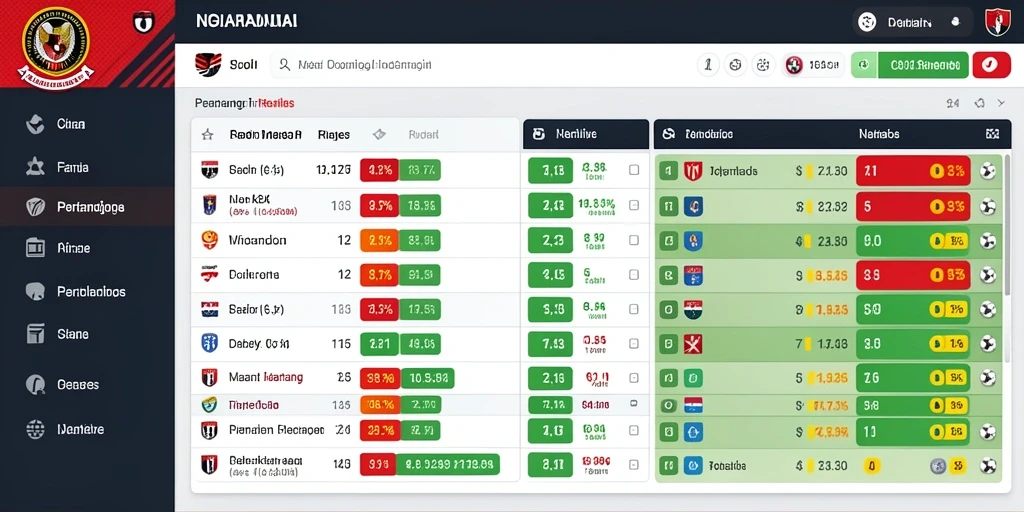Tick the checkbox next to 2.16 odds
Screen dimensions: 1024x512
click(633, 377)
